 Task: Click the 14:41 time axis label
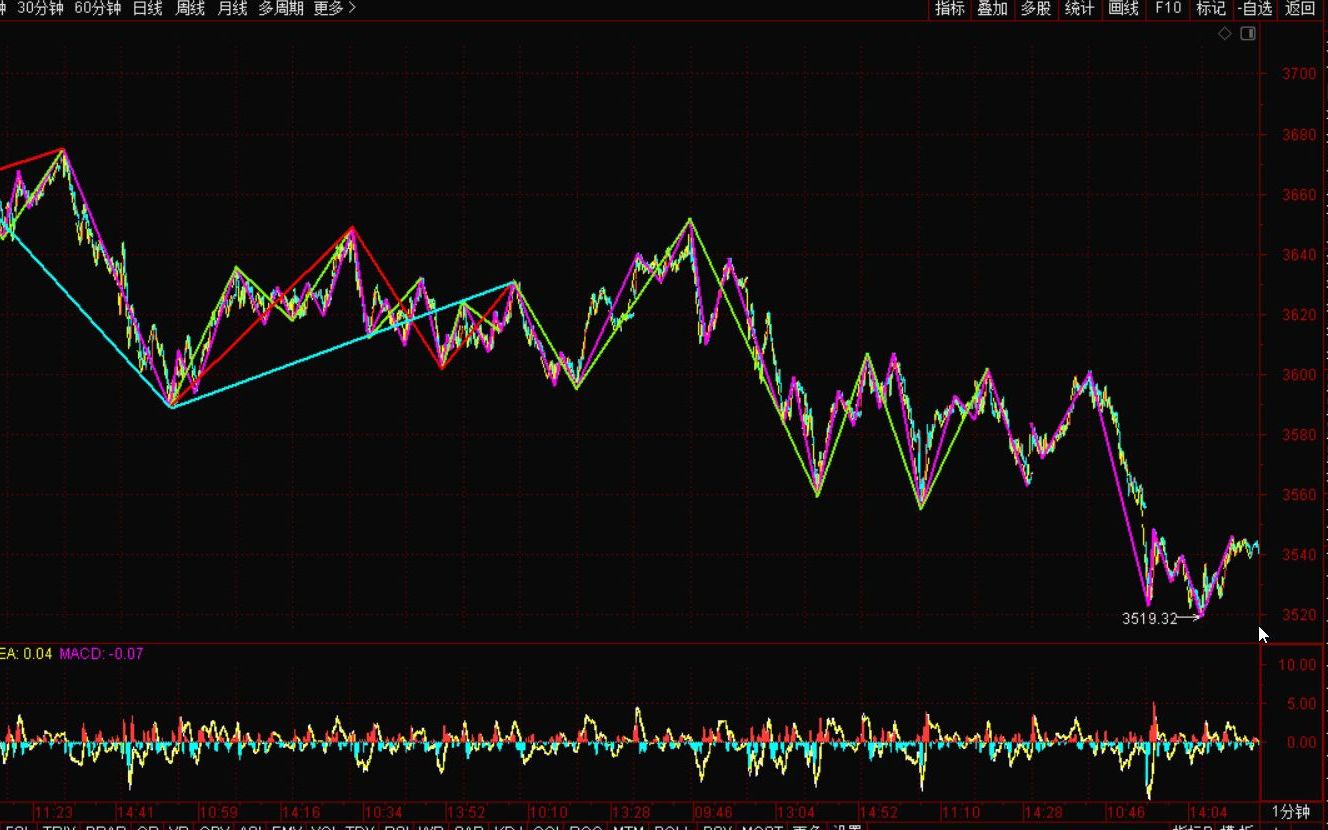(135, 812)
